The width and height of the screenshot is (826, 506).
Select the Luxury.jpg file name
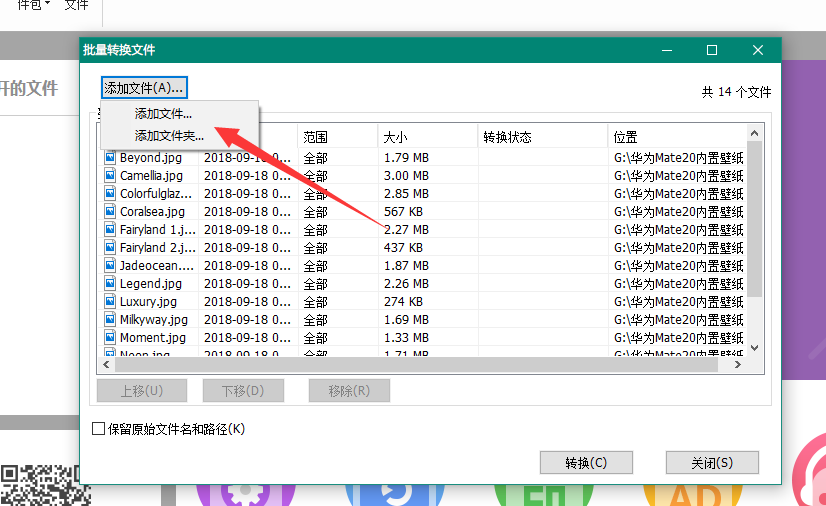(148, 301)
